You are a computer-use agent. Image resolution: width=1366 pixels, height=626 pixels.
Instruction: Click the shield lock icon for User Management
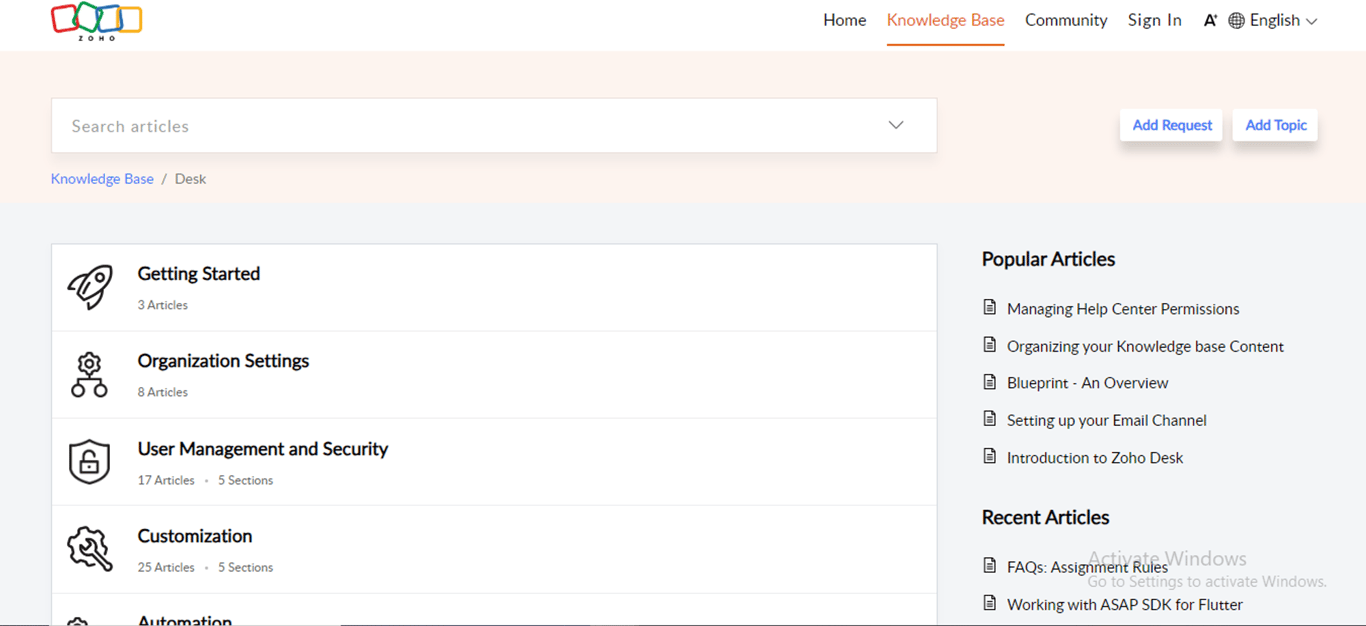pos(89,461)
